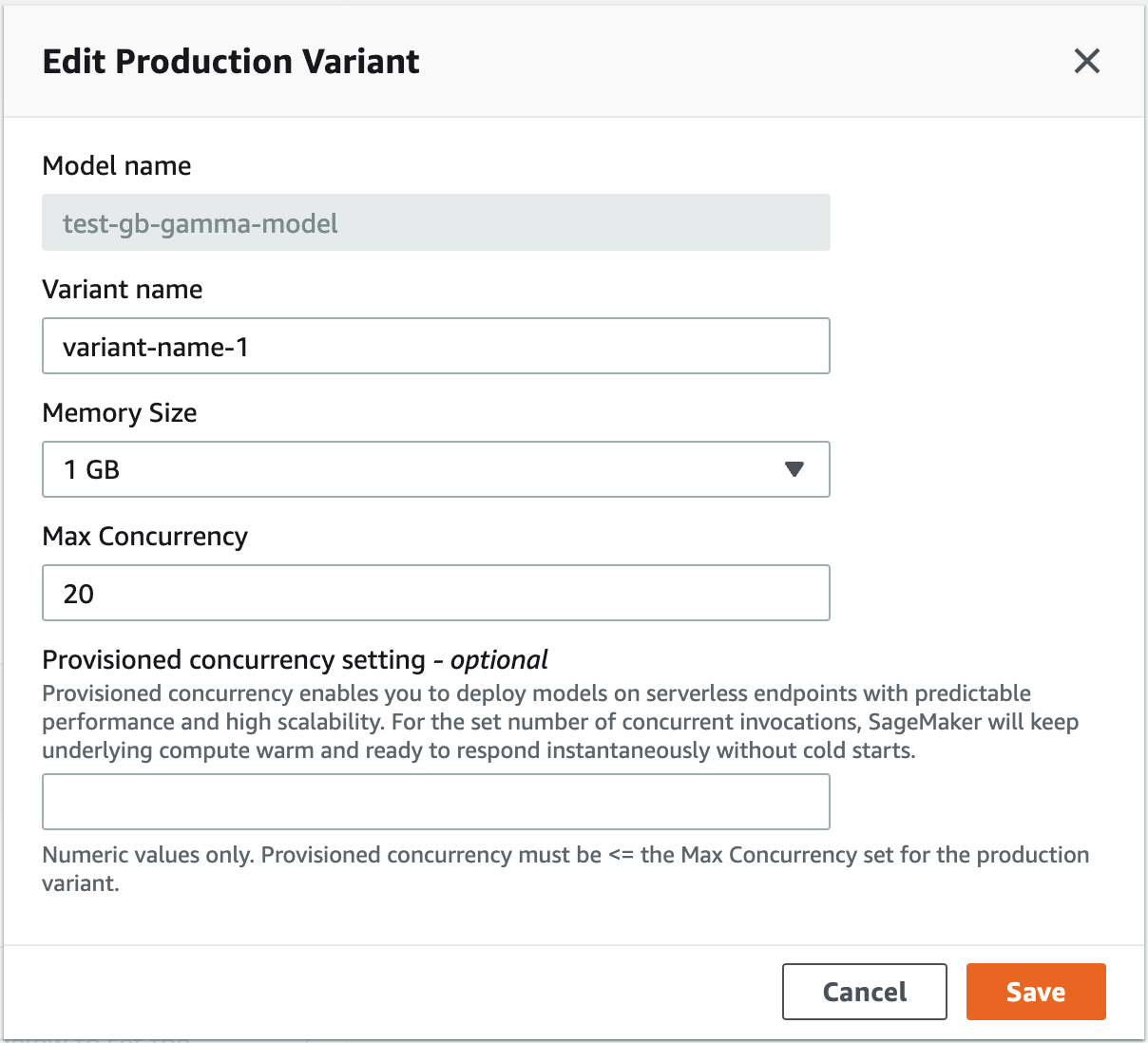Click the Edit Production Variant title
The width and height of the screenshot is (1148, 1043).
click(231, 61)
